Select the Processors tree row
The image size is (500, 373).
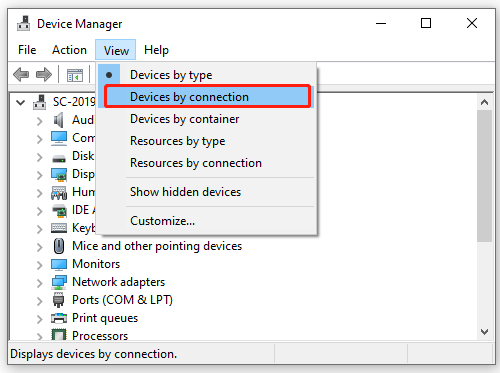tap(100, 335)
